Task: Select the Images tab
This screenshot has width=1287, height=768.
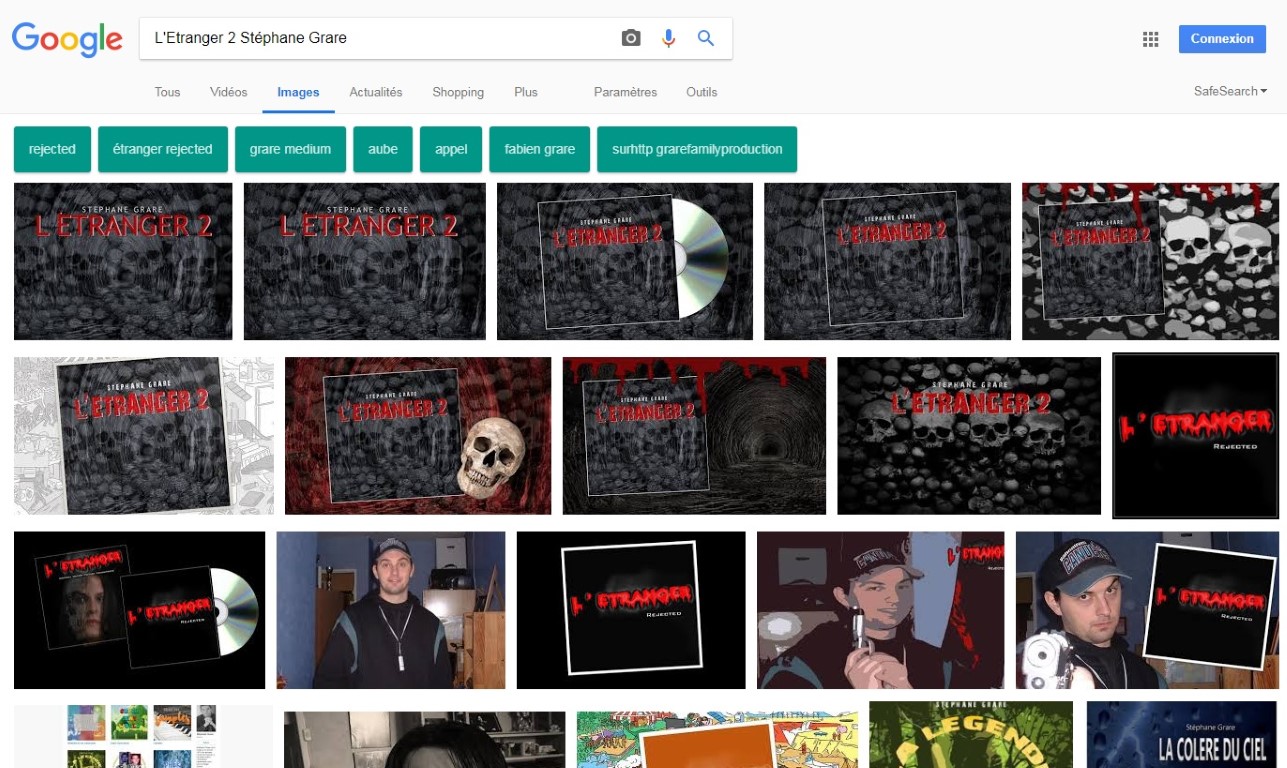Action: pyautogui.click(x=298, y=92)
